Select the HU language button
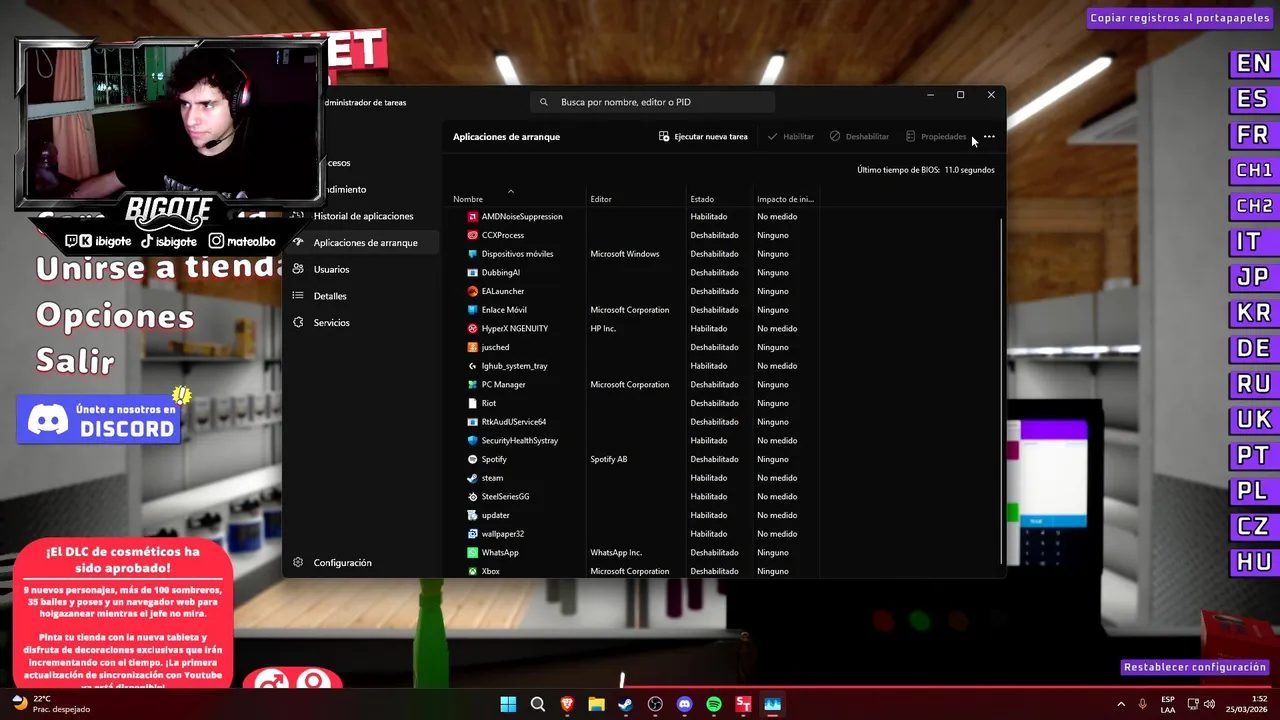The width and height of the screenshot is (1280, 720). coord(1253,562)
